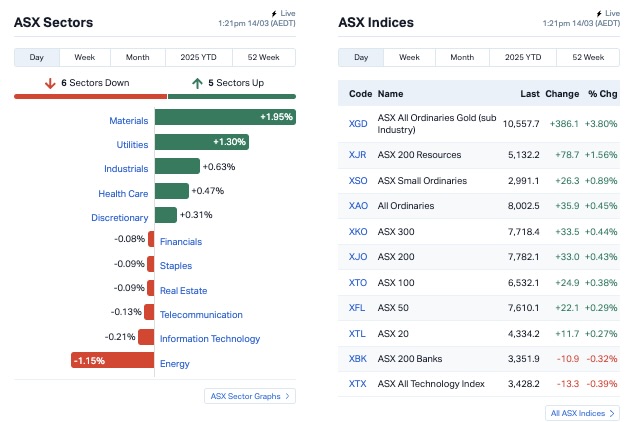The width and height of the screenshot is (633, 422).
Task: Switch ASX Sectors to Week view
Action: (85, 57)
